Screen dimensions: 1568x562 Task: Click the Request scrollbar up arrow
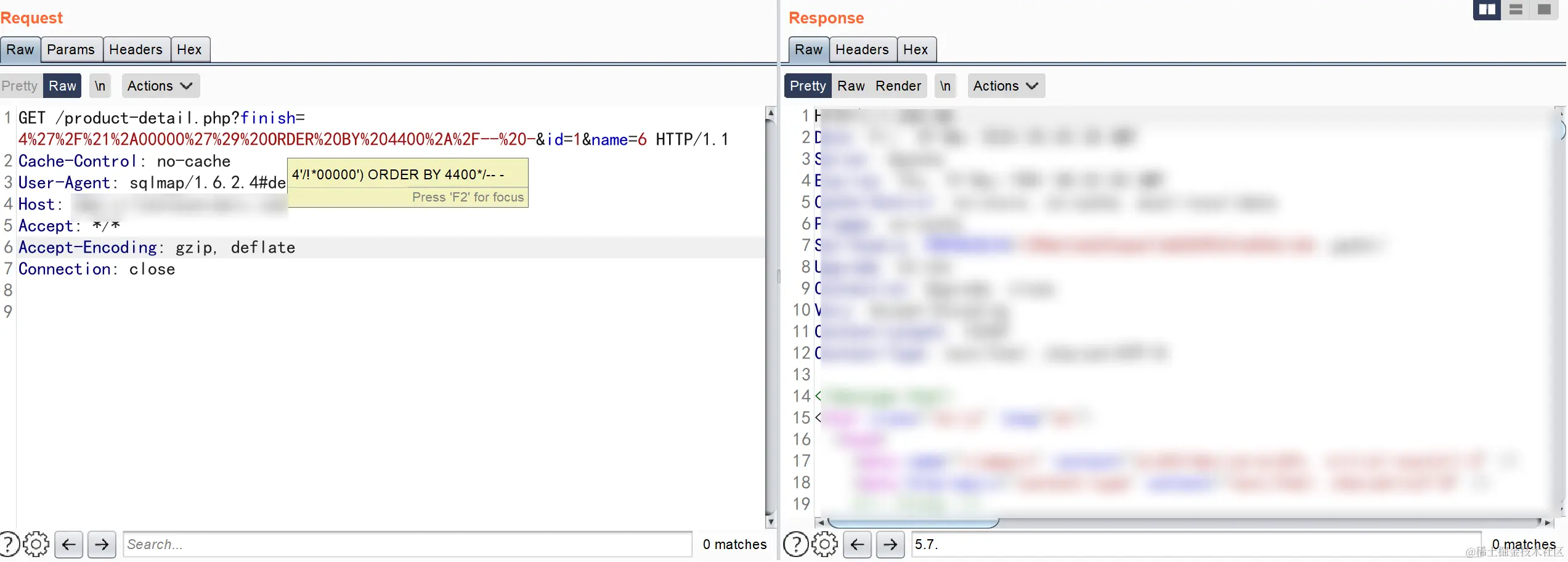[x=770, y=112]
